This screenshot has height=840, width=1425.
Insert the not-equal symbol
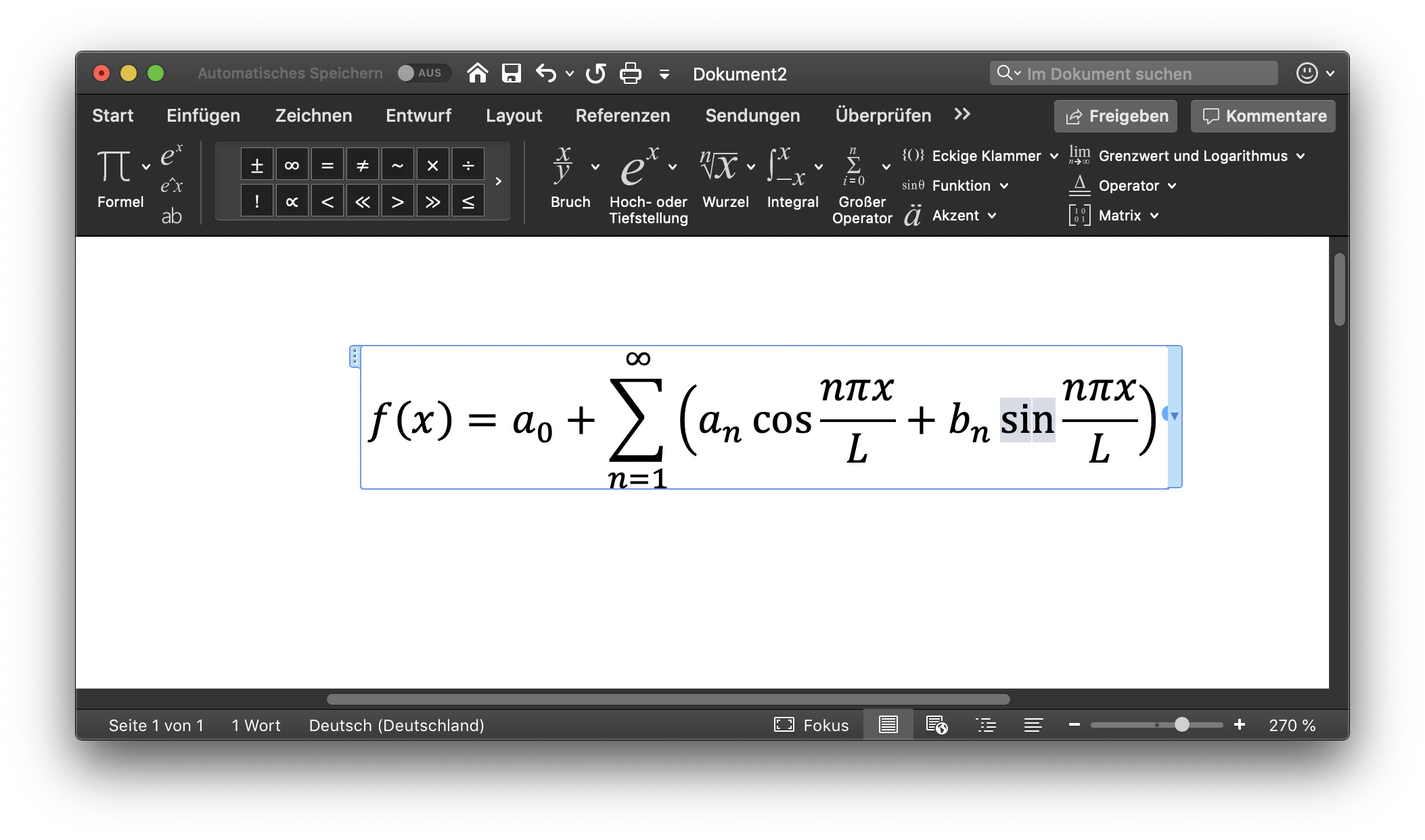click(x=362, y=165)
